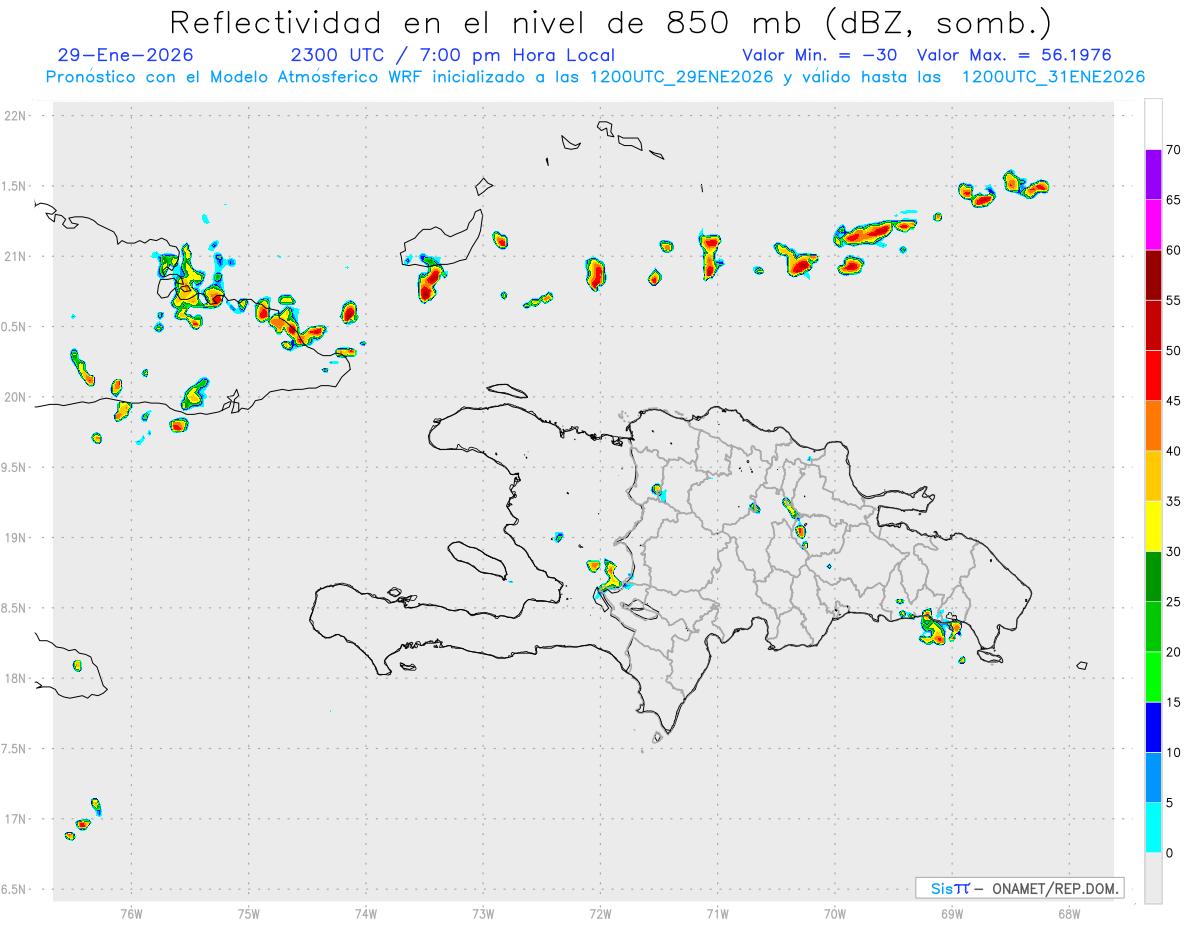
Task: Click the colorbar value label '55'
Action: [x=1172, y=300]
